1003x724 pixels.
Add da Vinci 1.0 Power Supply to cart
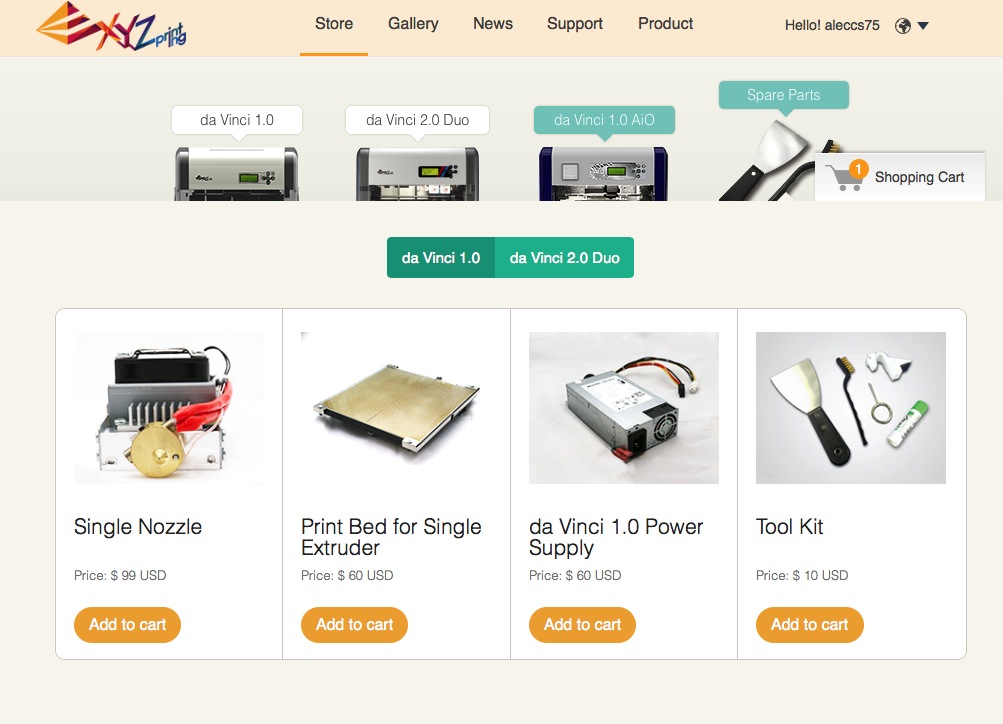pos(582,625)
